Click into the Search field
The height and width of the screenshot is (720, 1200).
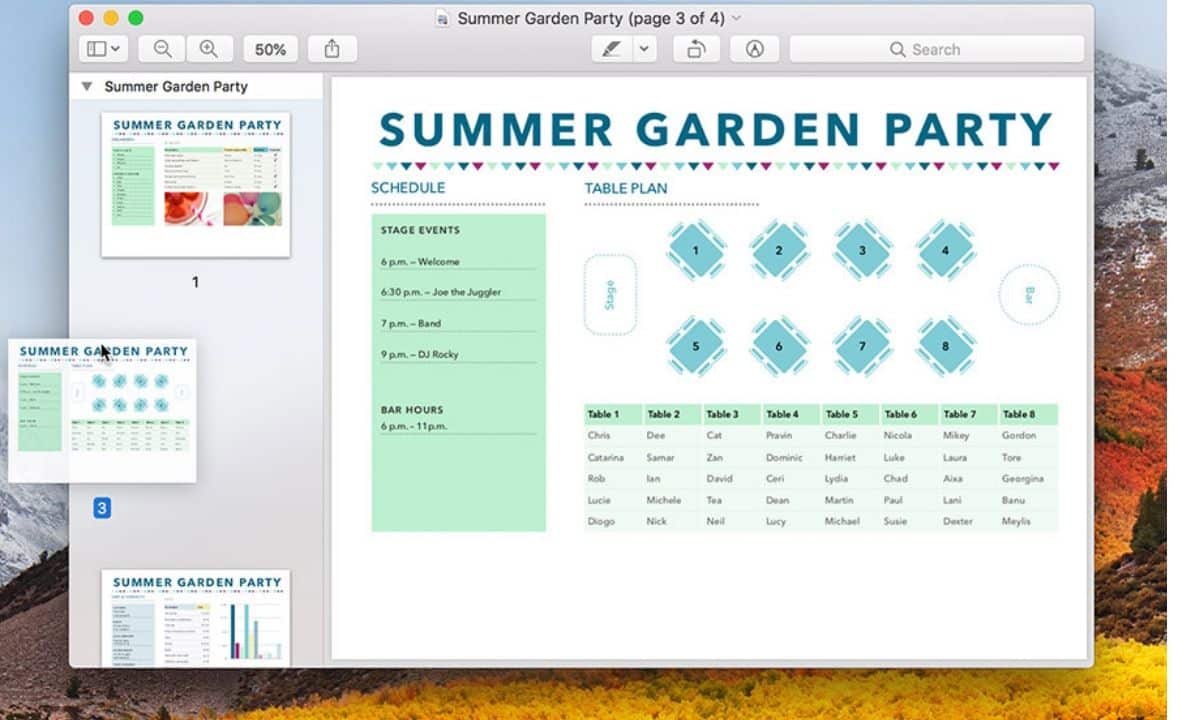tap(936, 49)
